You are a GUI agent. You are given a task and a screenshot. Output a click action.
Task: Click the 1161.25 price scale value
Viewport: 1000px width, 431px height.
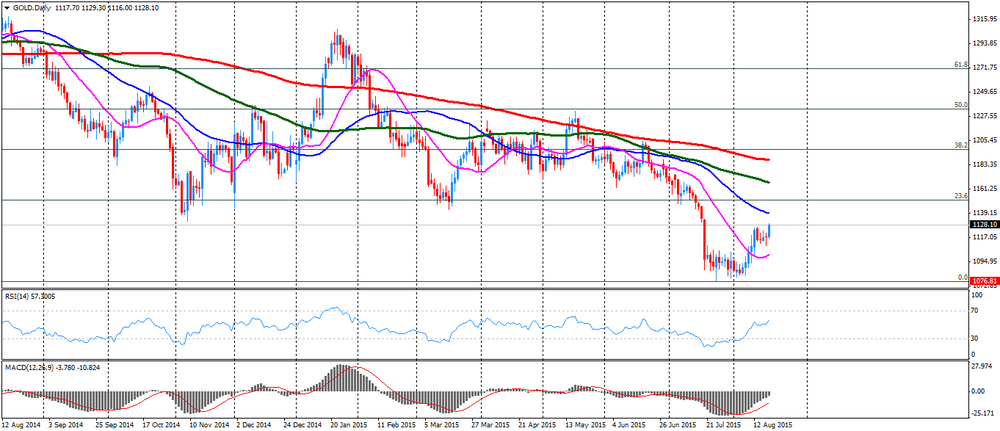[x=984, y=189]
